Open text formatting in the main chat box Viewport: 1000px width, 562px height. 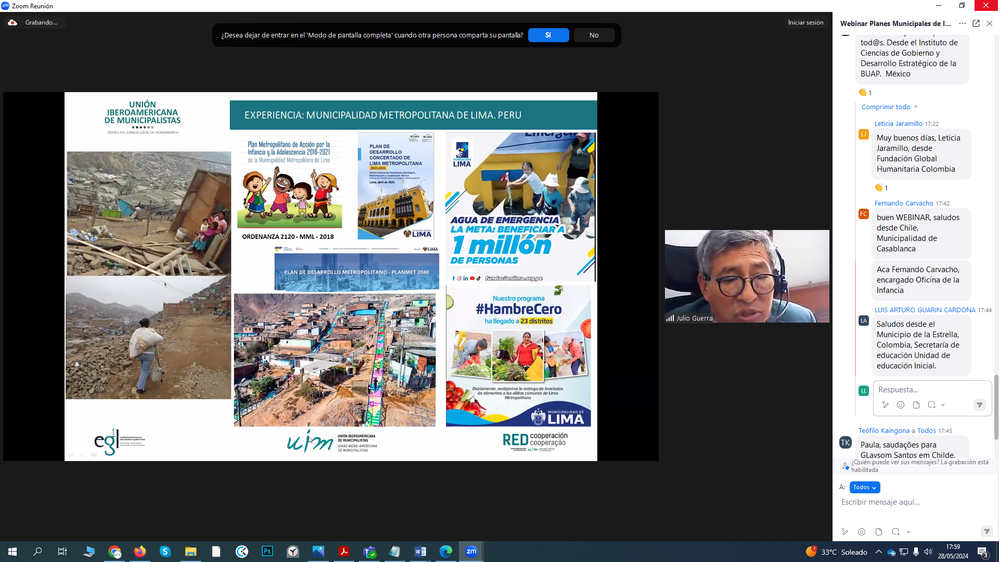pos(846,531)
